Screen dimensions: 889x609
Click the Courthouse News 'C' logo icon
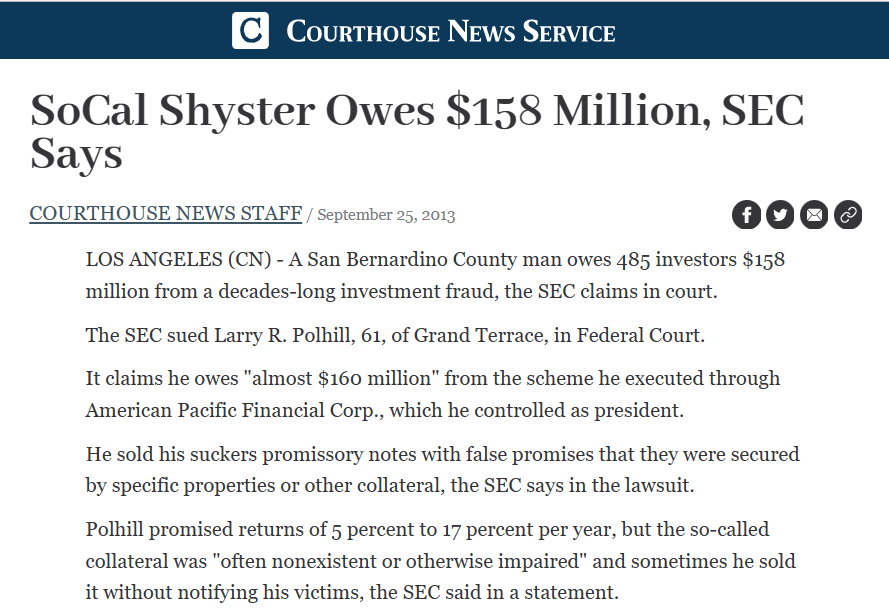[x=250, y=30]
